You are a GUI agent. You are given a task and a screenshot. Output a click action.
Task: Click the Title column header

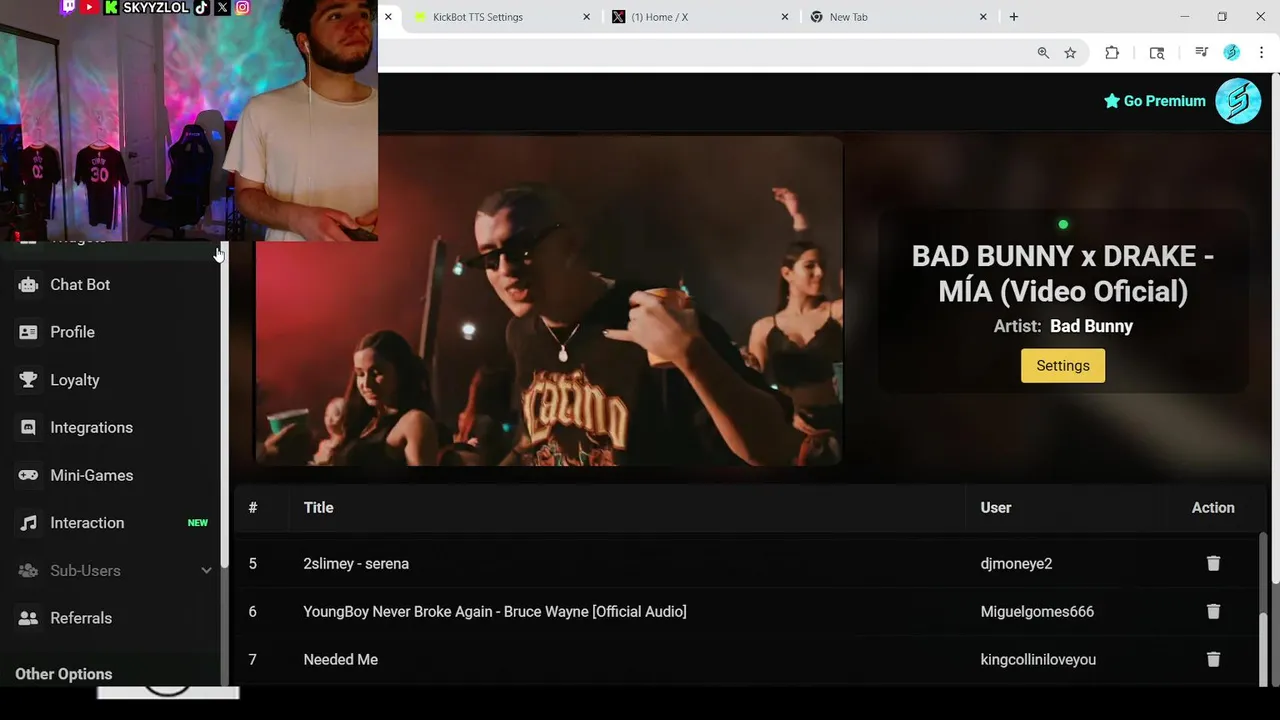318,508
